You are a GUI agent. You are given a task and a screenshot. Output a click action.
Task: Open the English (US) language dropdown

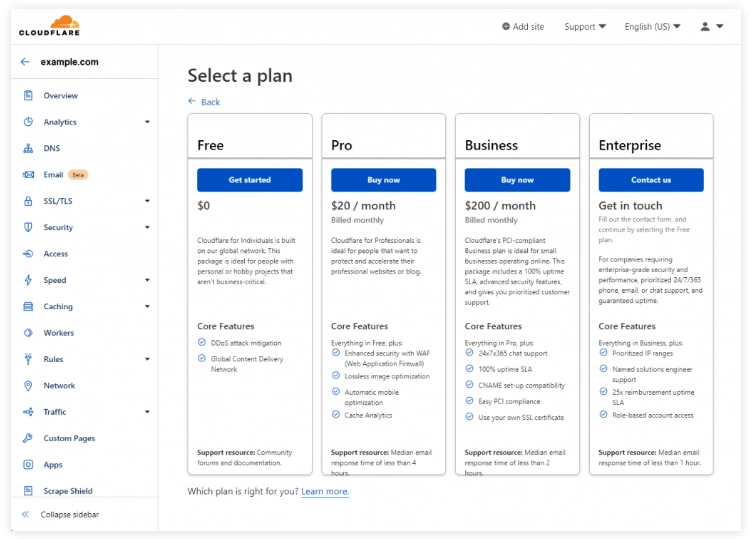click(652, 27)
